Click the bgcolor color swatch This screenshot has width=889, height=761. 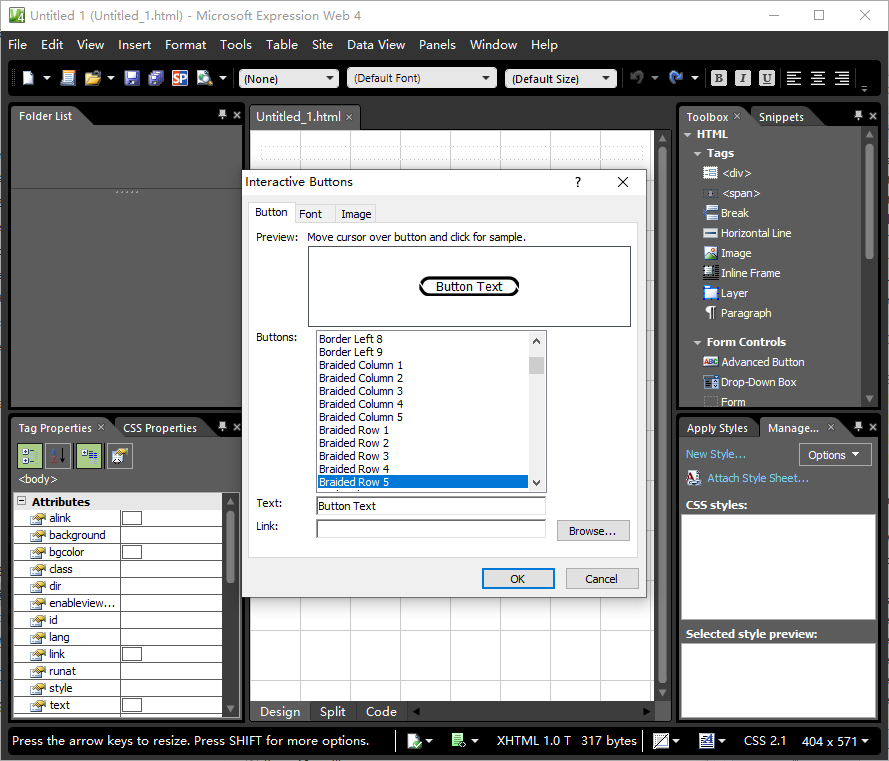(131, 552)
